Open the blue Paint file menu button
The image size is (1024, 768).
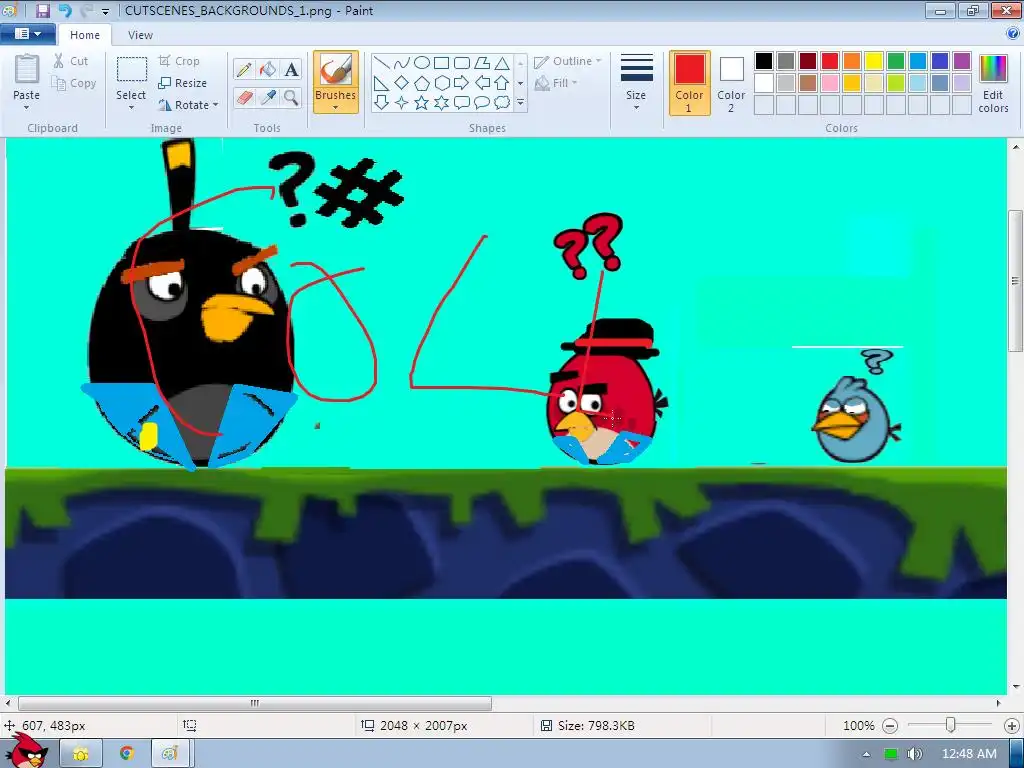point(27,34)
